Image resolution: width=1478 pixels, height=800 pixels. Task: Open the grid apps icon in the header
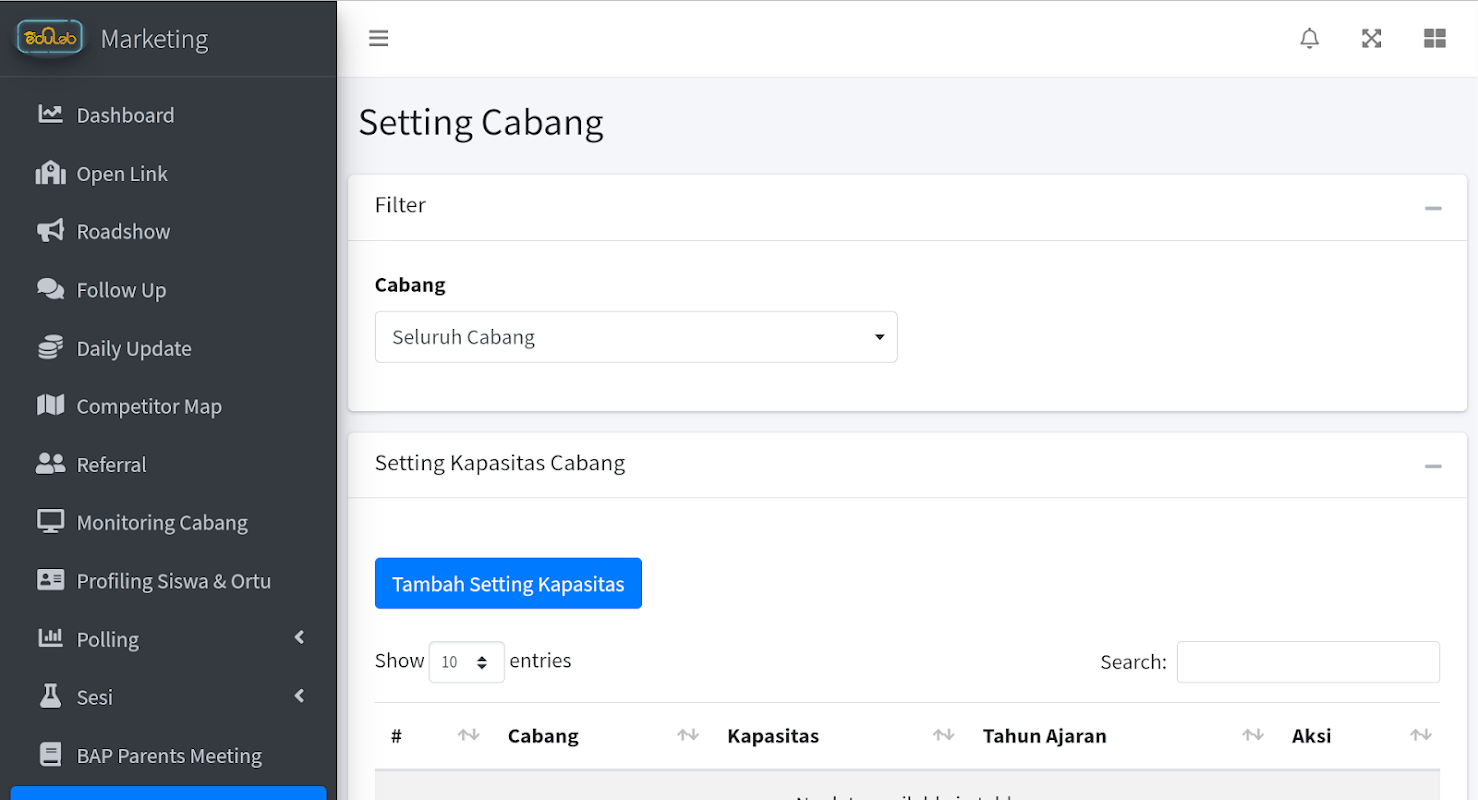coord(1434,39)
